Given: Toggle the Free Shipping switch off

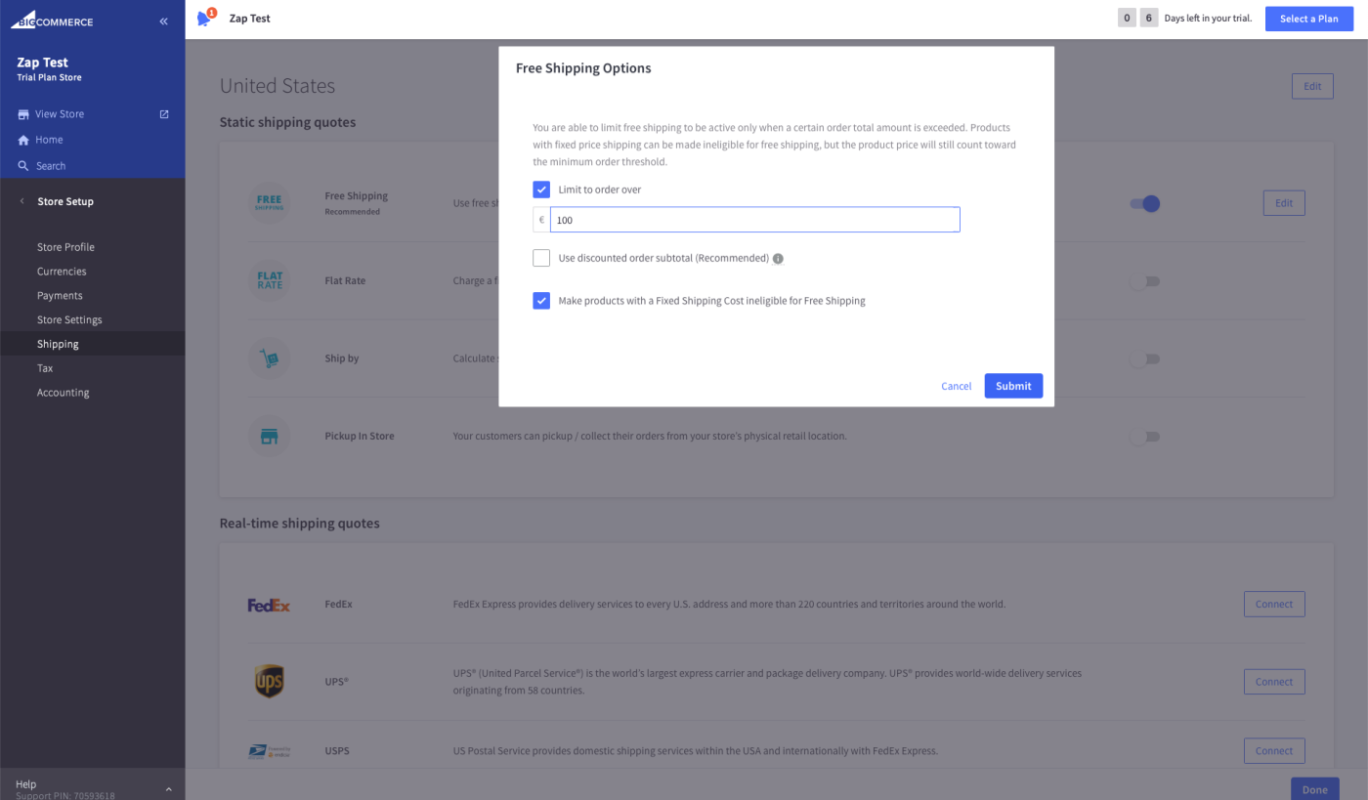Looking at the screenshot, I should (1145, 203).
